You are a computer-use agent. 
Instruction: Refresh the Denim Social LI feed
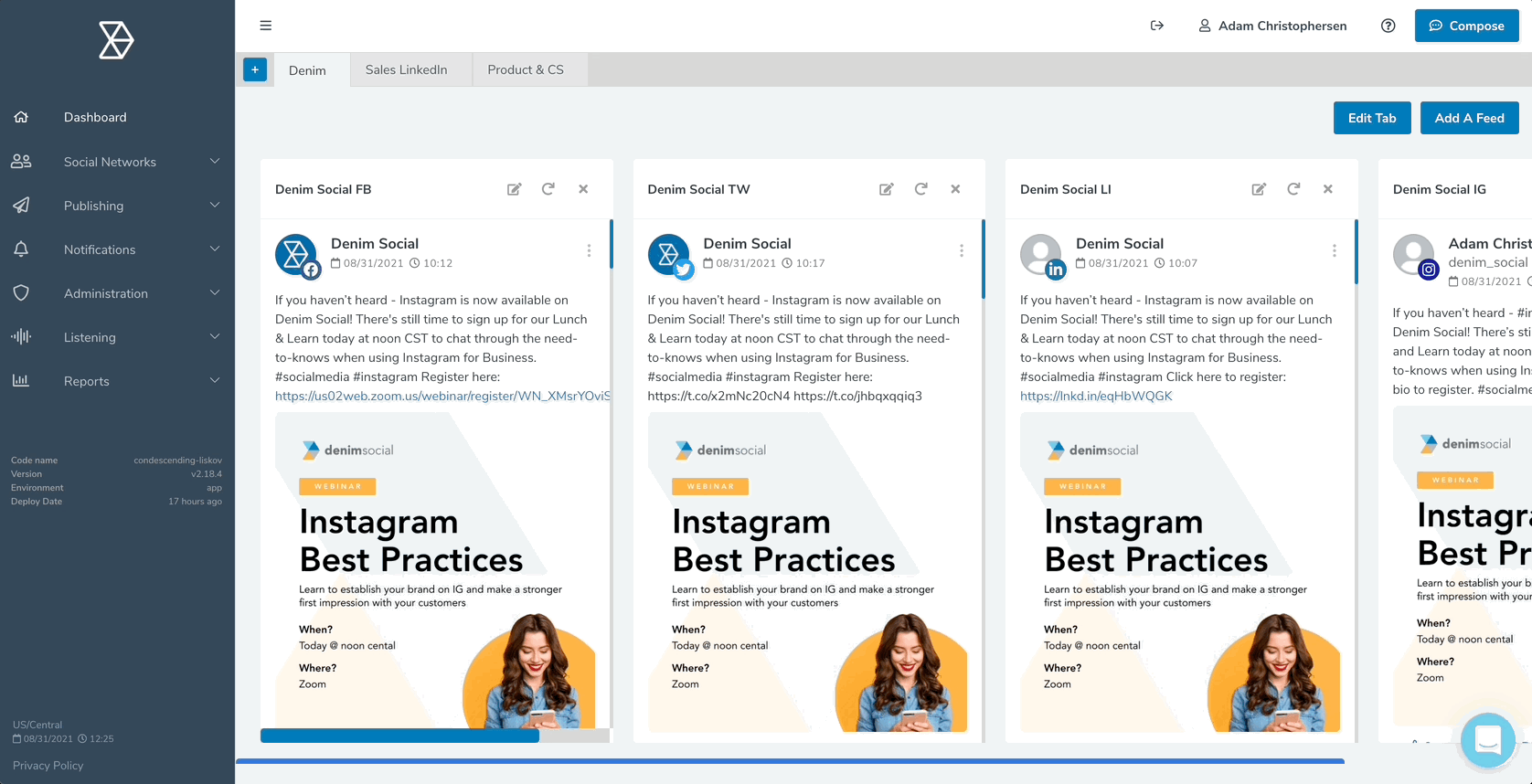click(1293, 189)
